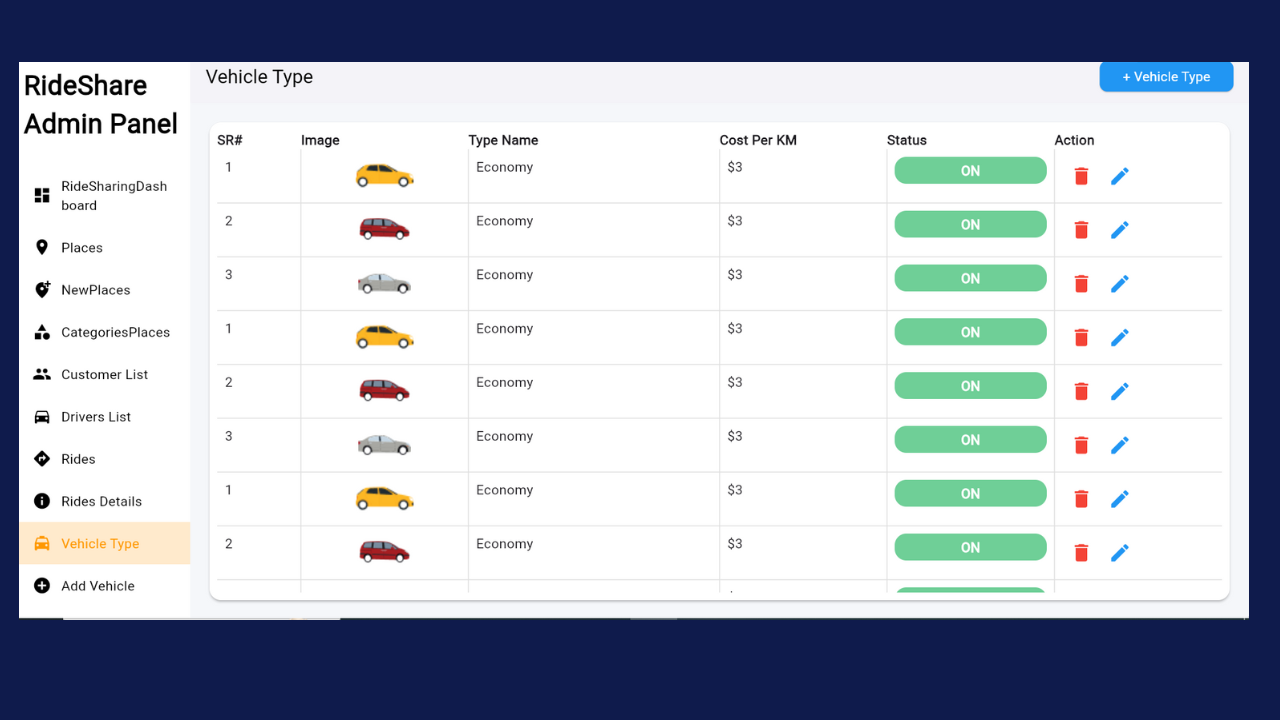Screen dimensions: 1280x720
Task: Click the Places map pin icon
Action: pos(42,247)
